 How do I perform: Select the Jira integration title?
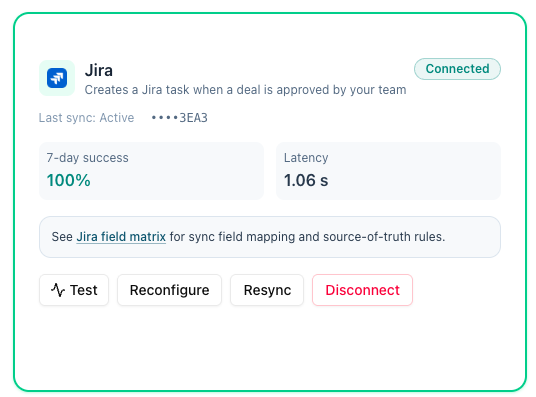99,70
